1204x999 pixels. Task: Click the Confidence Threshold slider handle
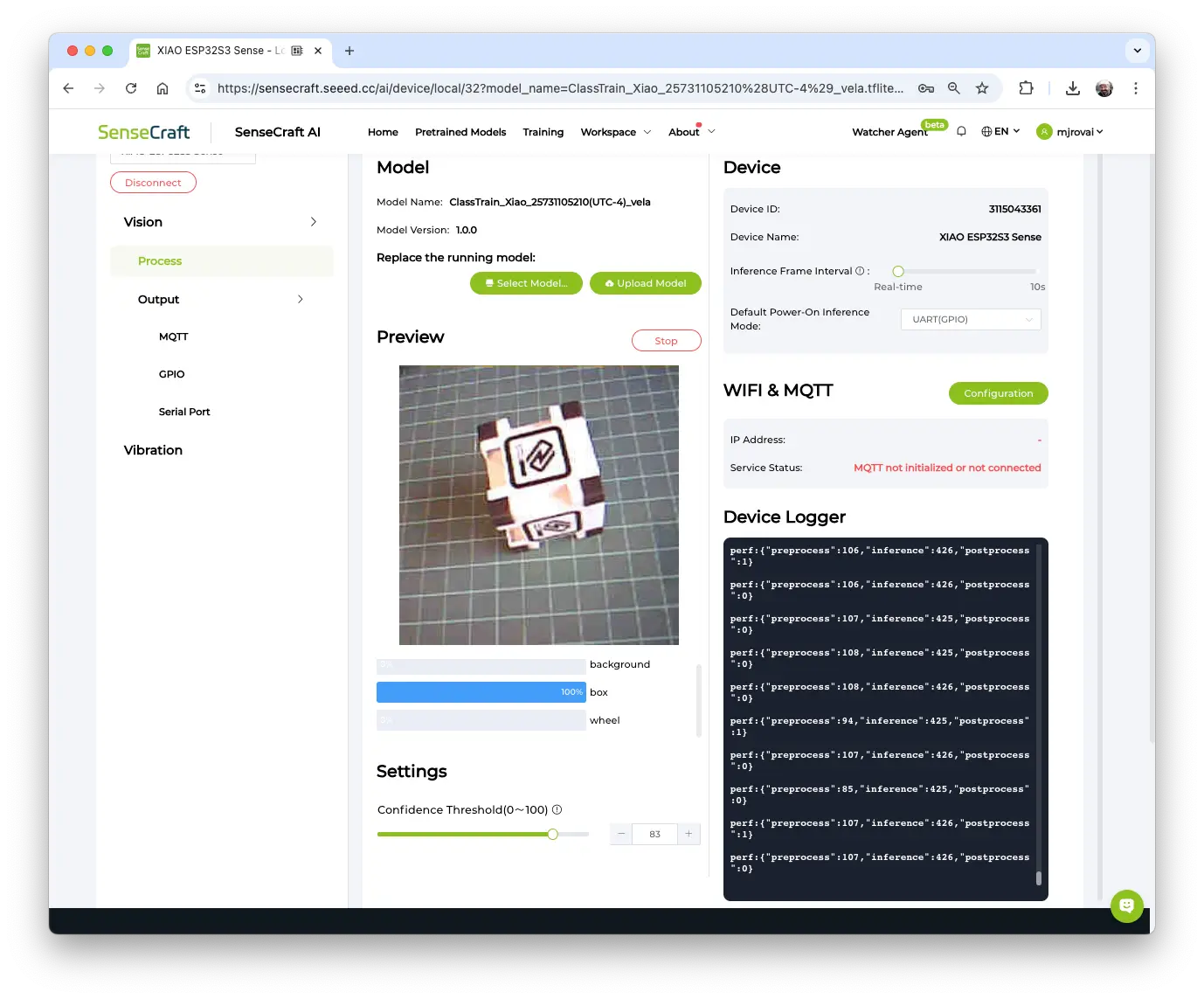pyautogui.click(x=553, y=835)
